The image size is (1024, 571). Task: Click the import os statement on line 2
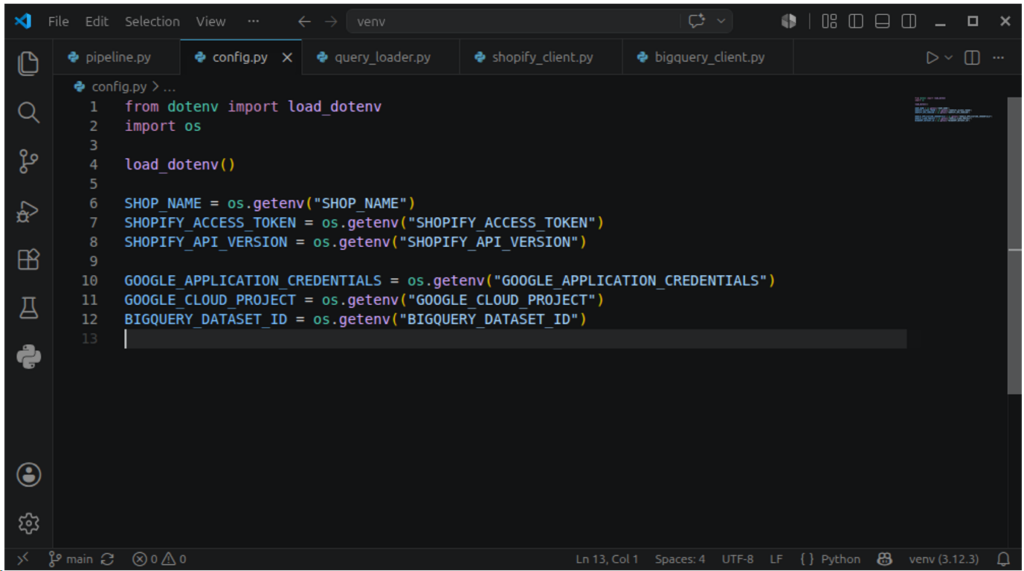point(163,126)
